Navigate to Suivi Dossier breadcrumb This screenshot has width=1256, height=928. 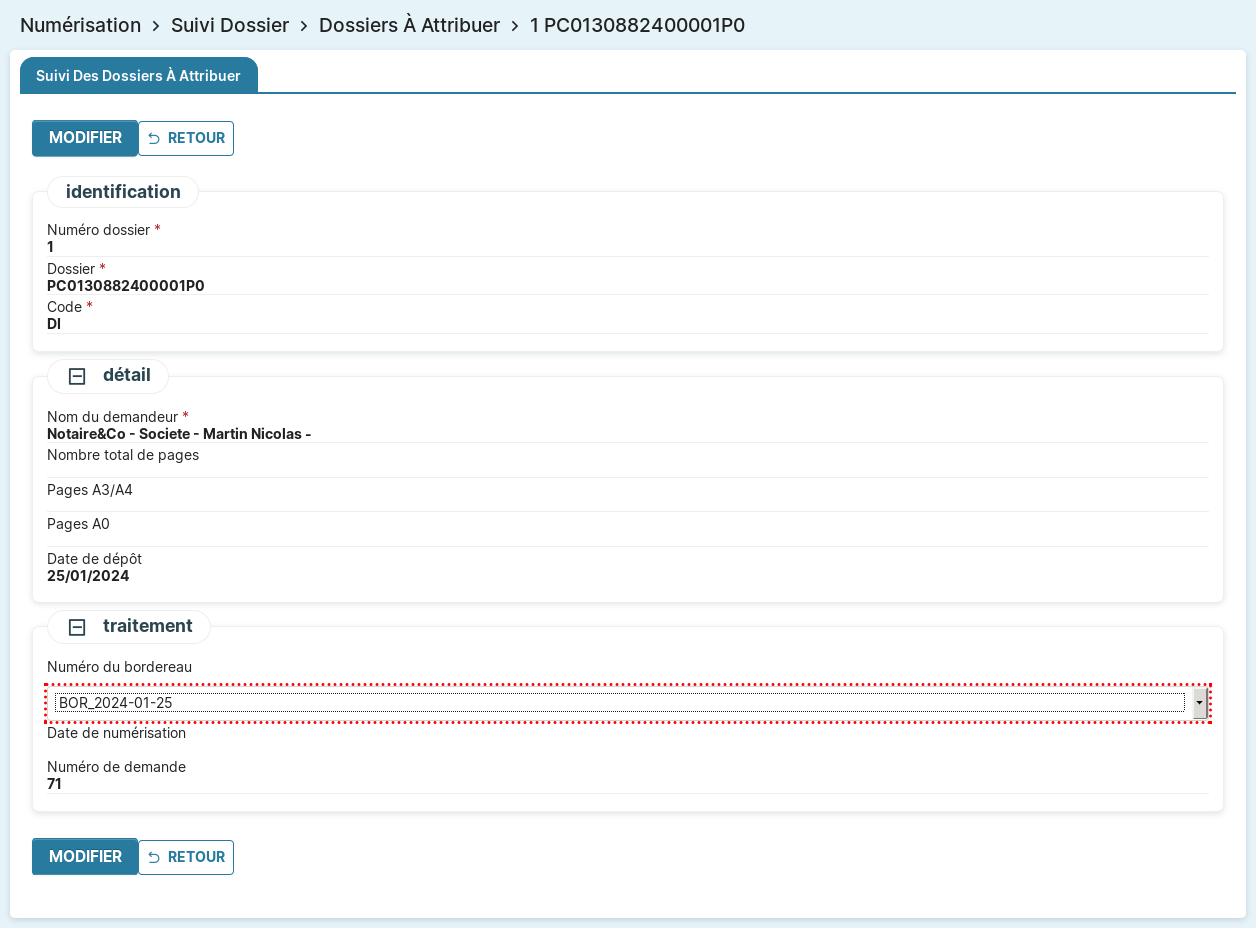pos(230,26)
